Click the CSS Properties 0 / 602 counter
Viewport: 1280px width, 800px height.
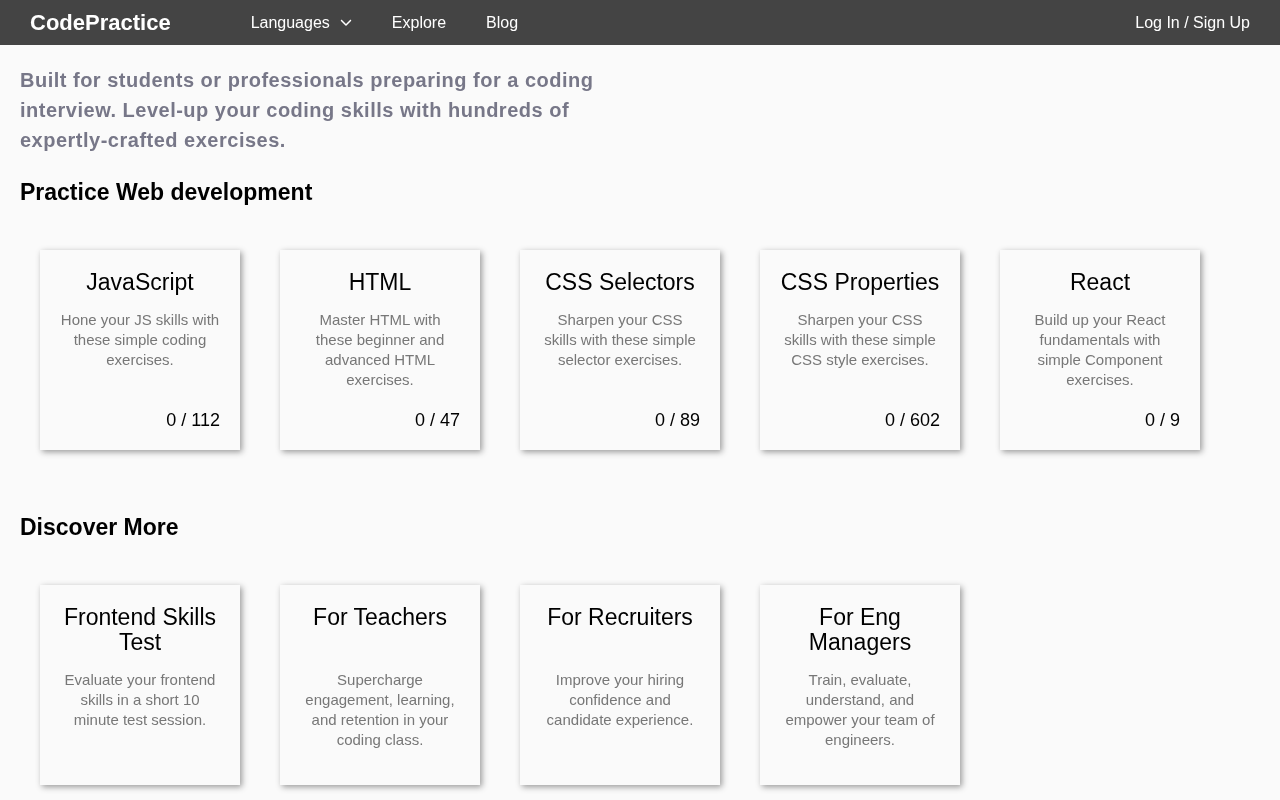912,420
